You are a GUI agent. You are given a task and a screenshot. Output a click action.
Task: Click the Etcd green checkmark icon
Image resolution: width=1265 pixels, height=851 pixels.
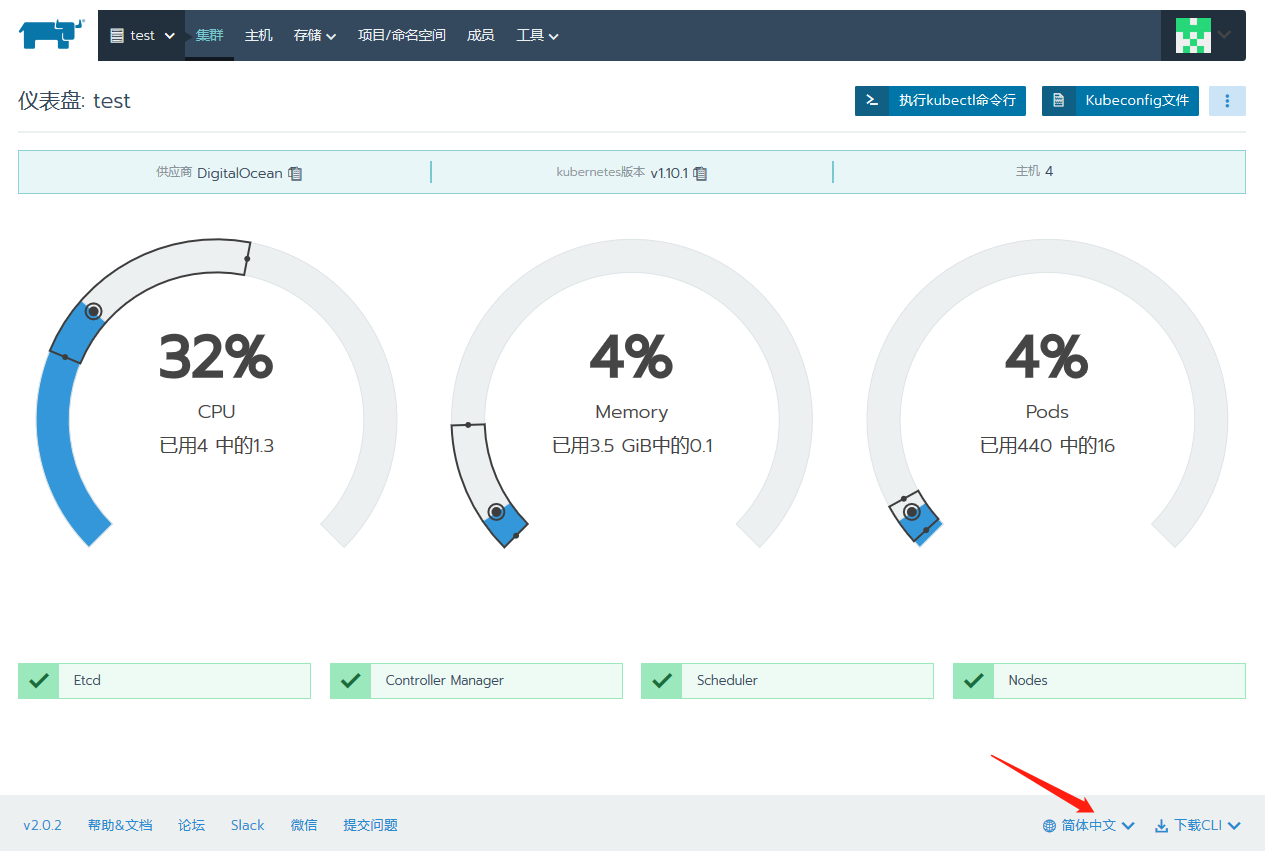39,681
